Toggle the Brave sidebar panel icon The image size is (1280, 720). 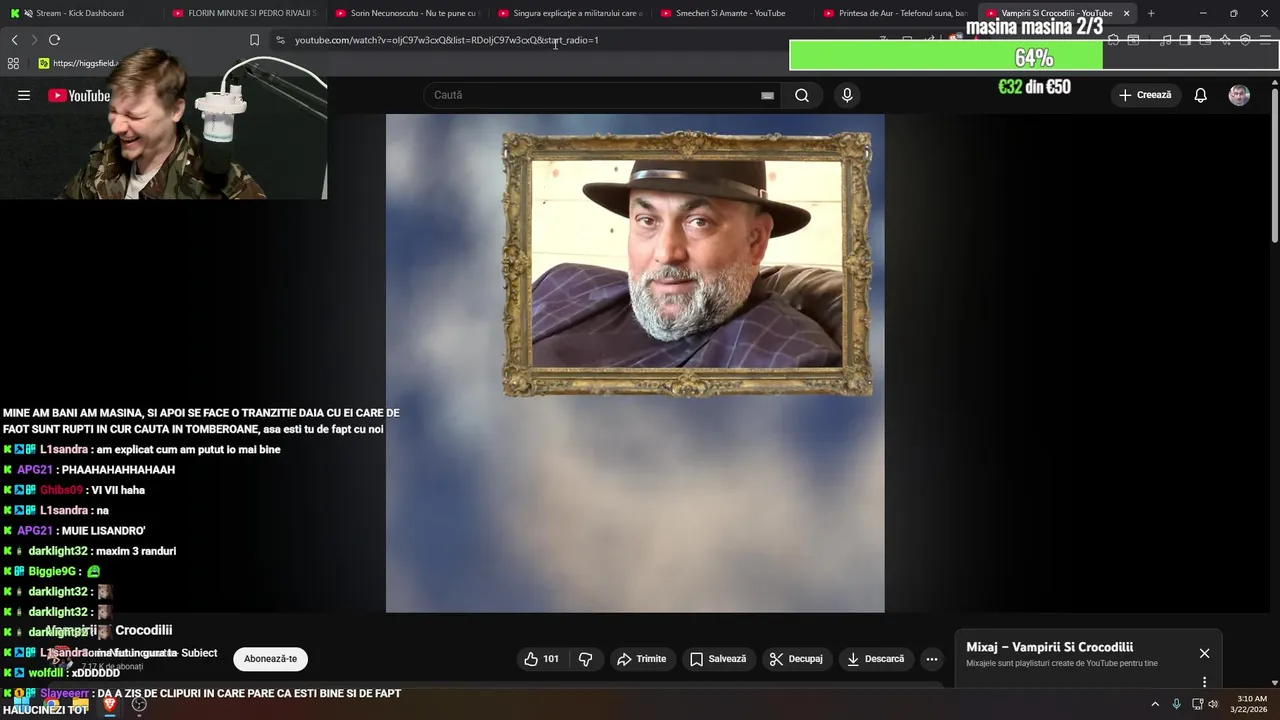(x=1185, y=40)
